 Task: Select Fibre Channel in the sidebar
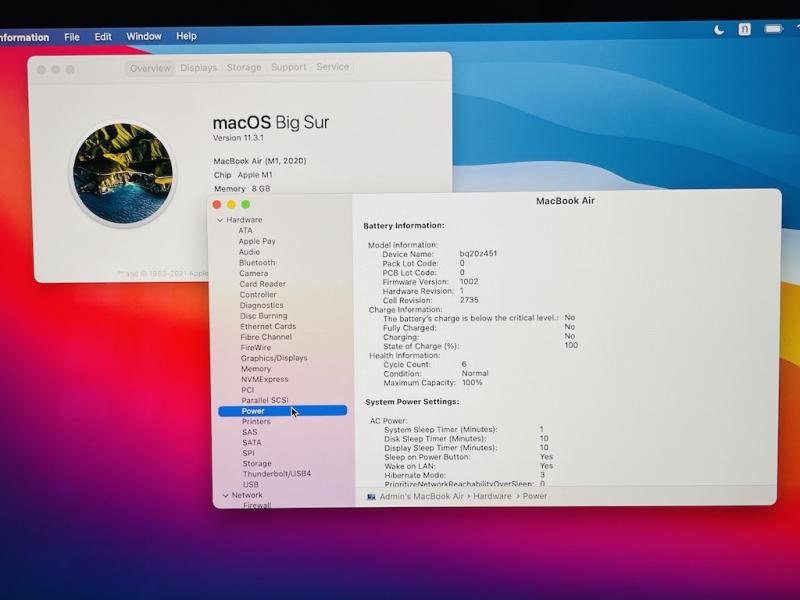pos(266,337)
